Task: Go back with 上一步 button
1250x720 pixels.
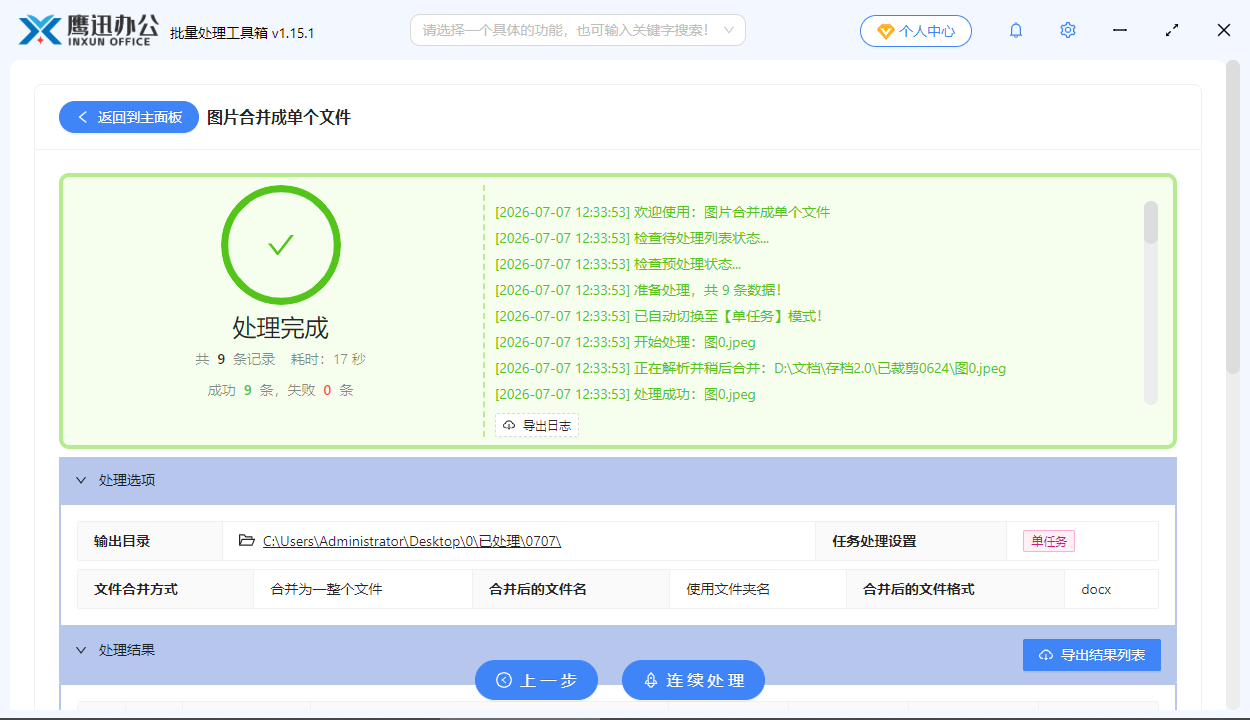Action: pyautogui.click(x=536, y=680)
